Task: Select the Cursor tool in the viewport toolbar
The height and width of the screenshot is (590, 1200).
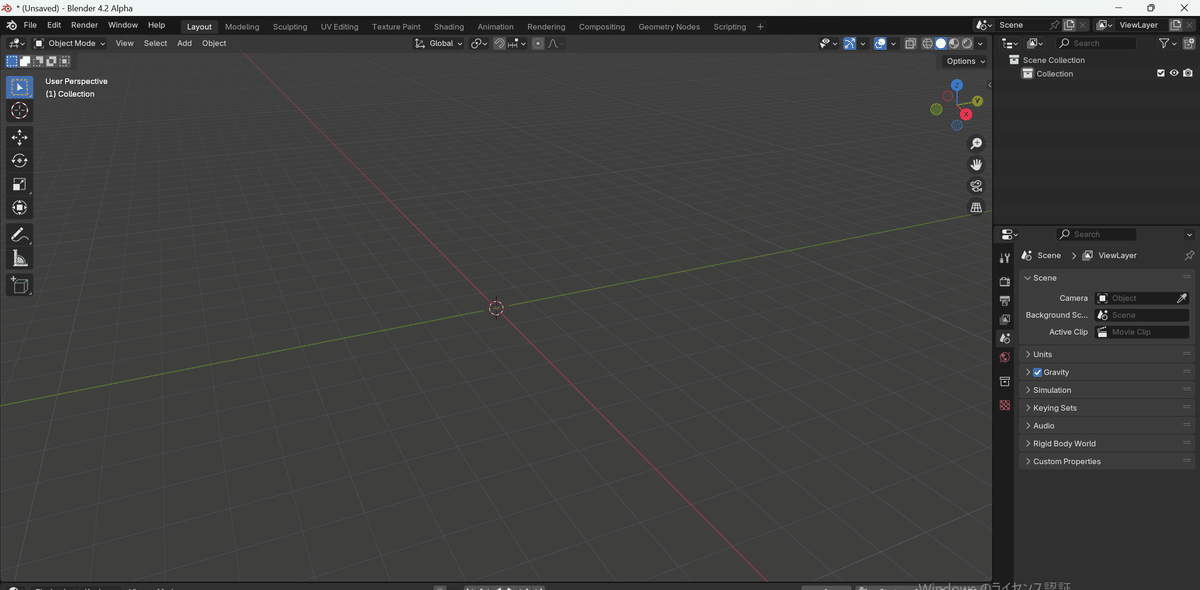Action: coord(19,111)
